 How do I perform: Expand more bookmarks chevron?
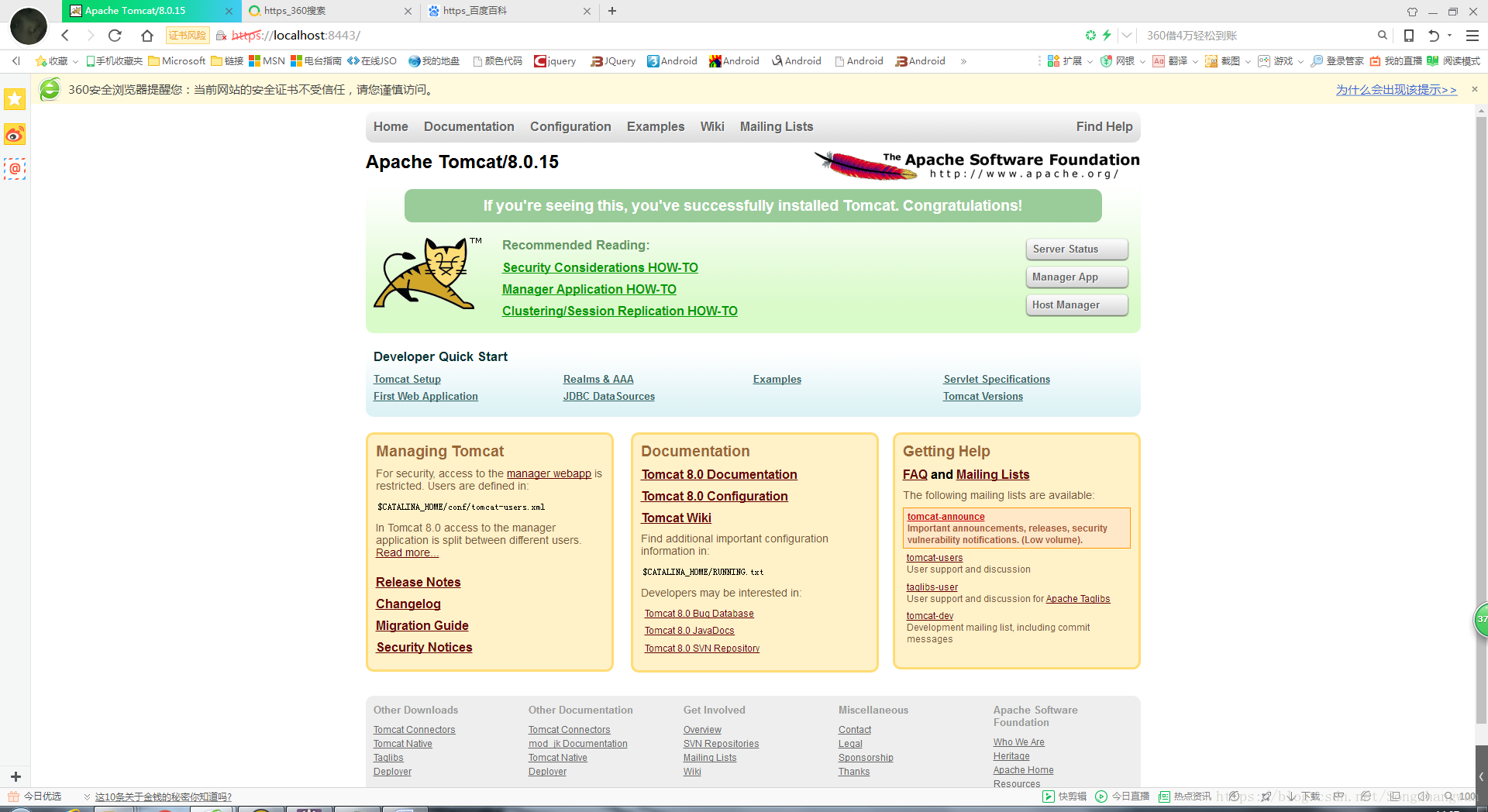pos(963,61)
